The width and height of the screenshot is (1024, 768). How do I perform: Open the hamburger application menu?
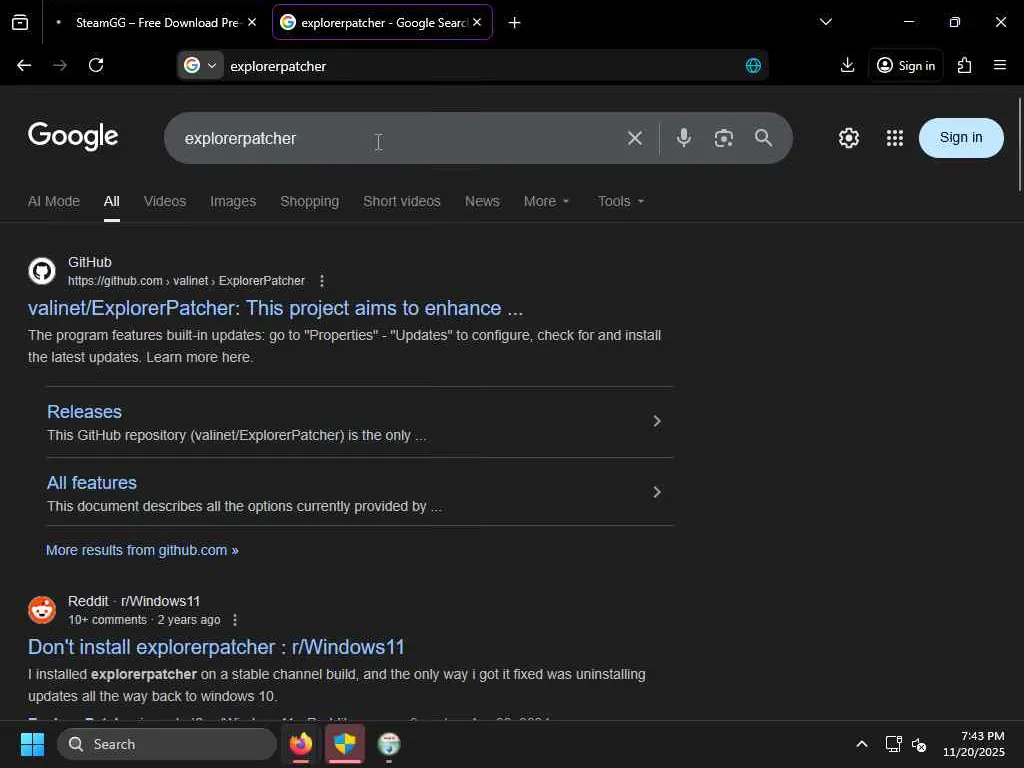pos(999,65)
